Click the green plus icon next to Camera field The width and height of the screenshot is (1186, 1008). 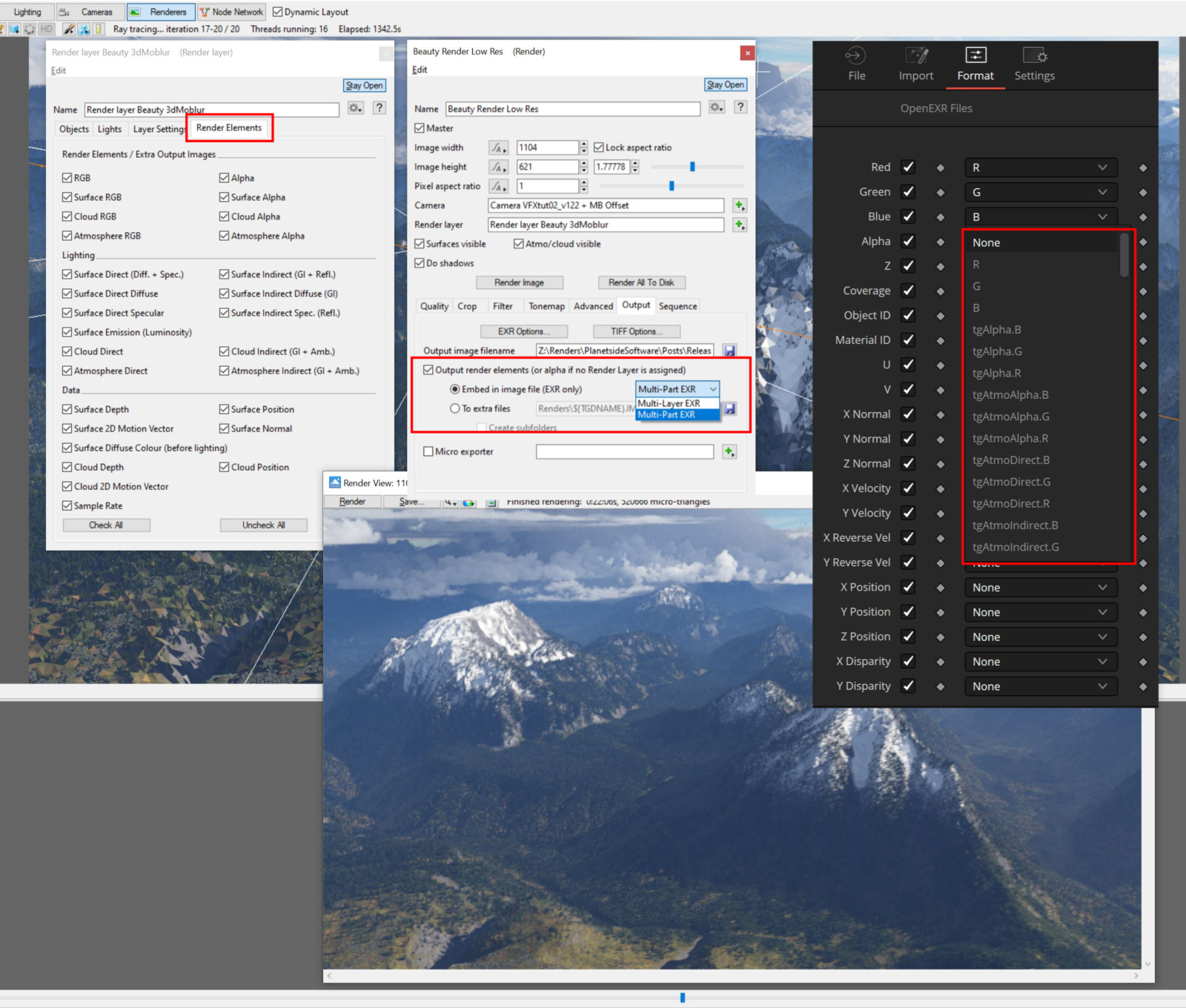pyautogui.click(x=739, y=205)
